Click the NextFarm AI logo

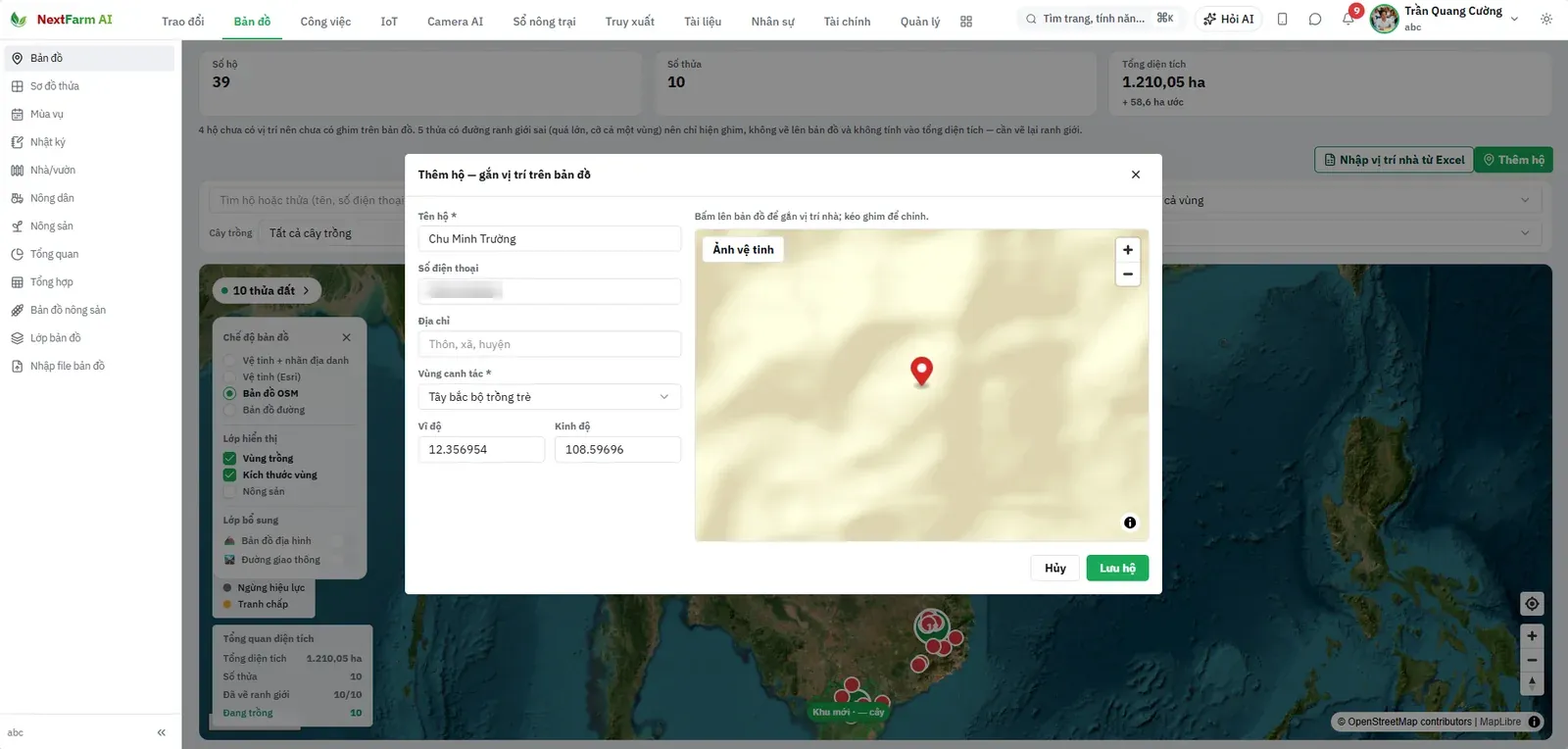(x=62, y=20)
